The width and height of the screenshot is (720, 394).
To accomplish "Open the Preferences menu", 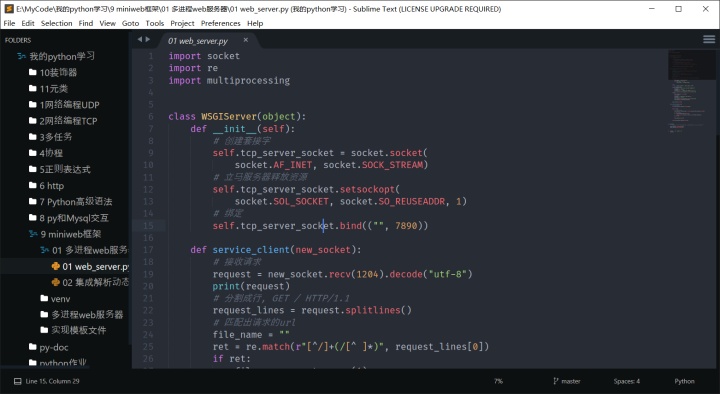I will [220, 23].
